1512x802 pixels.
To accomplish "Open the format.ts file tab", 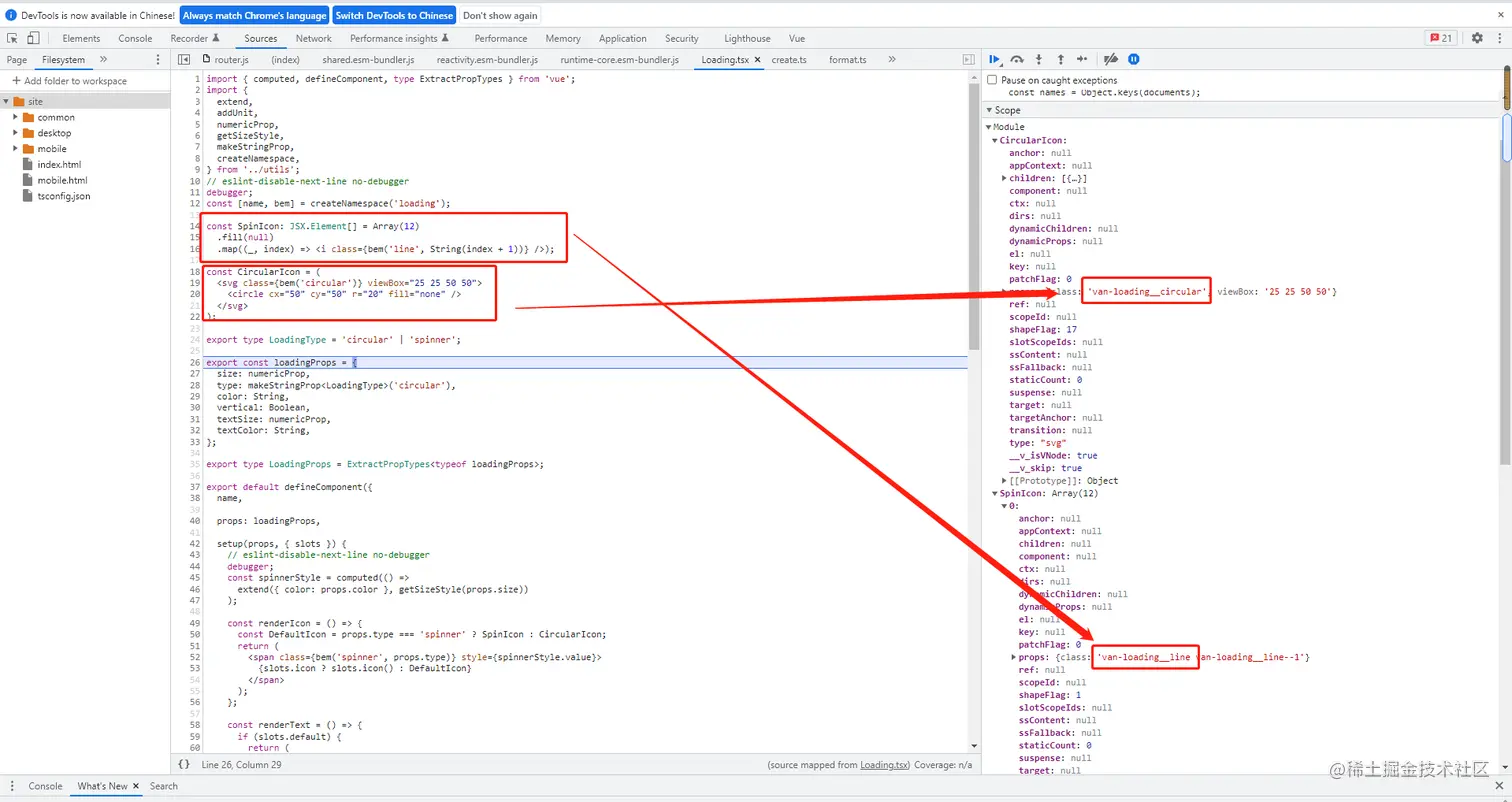I will pyautogui.click(x=847, y=60).
